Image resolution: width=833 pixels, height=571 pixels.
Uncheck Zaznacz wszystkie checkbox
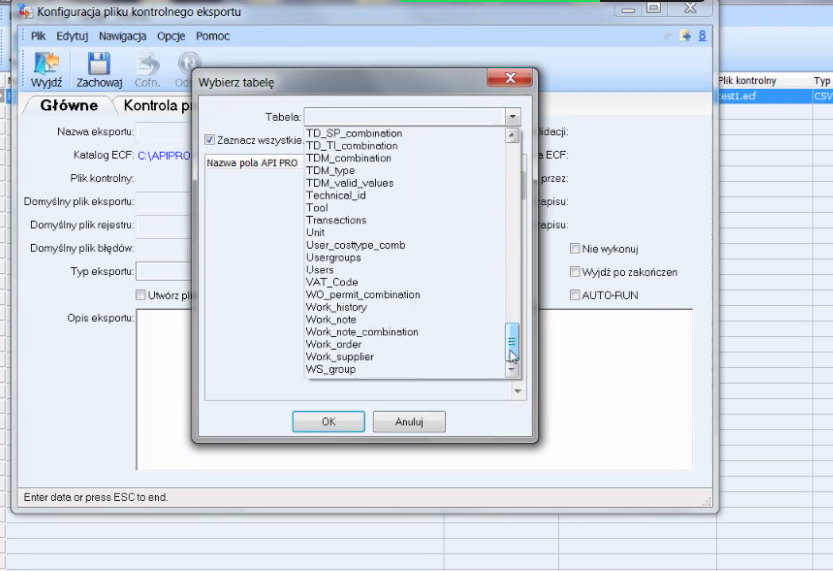209,140
